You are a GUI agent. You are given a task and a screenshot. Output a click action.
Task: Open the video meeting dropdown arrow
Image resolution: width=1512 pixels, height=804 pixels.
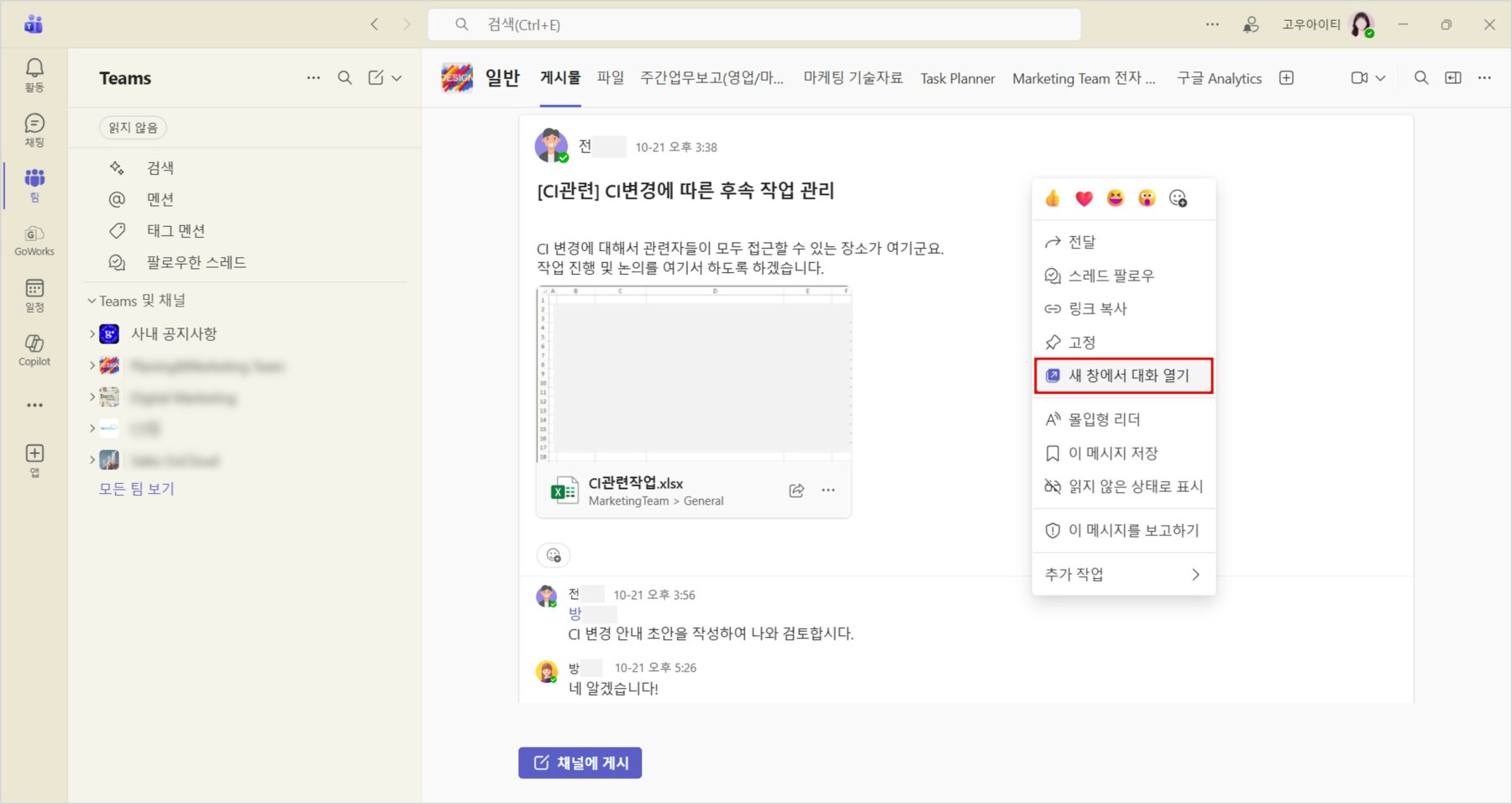click(1380, 78)
